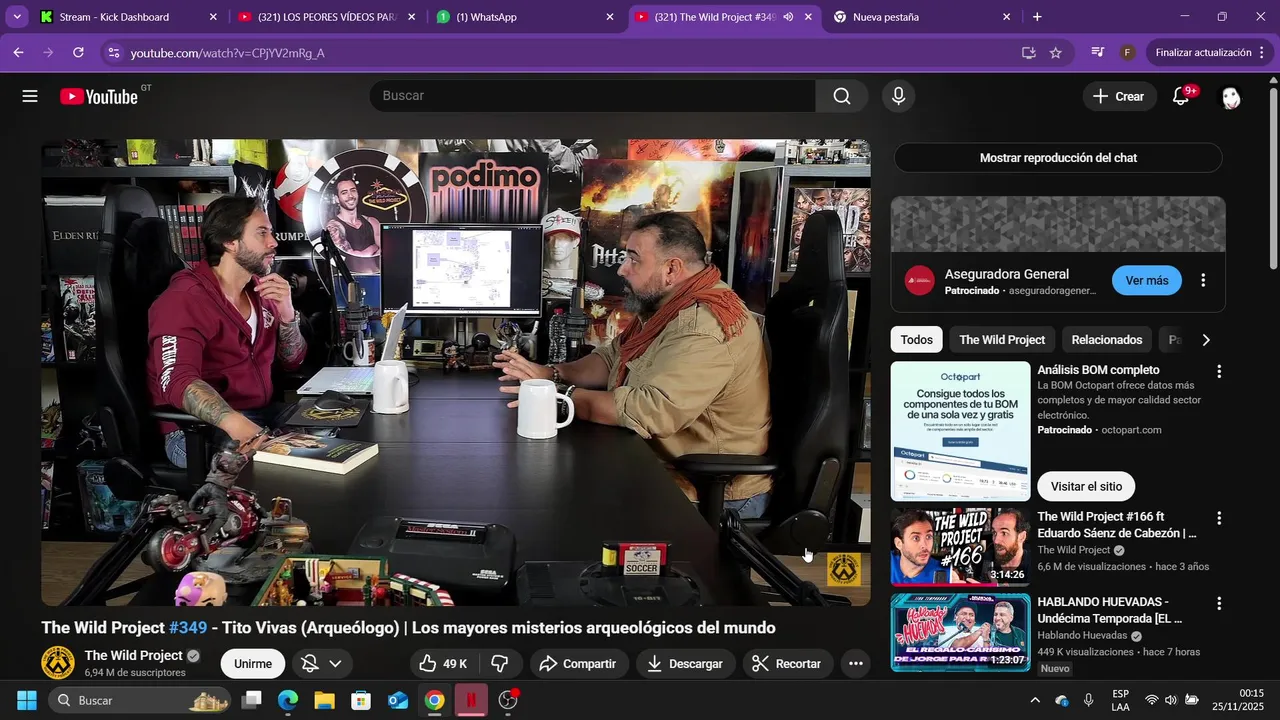Click the search magnifier button
The image size is (1280, 720).
(842, 96)
